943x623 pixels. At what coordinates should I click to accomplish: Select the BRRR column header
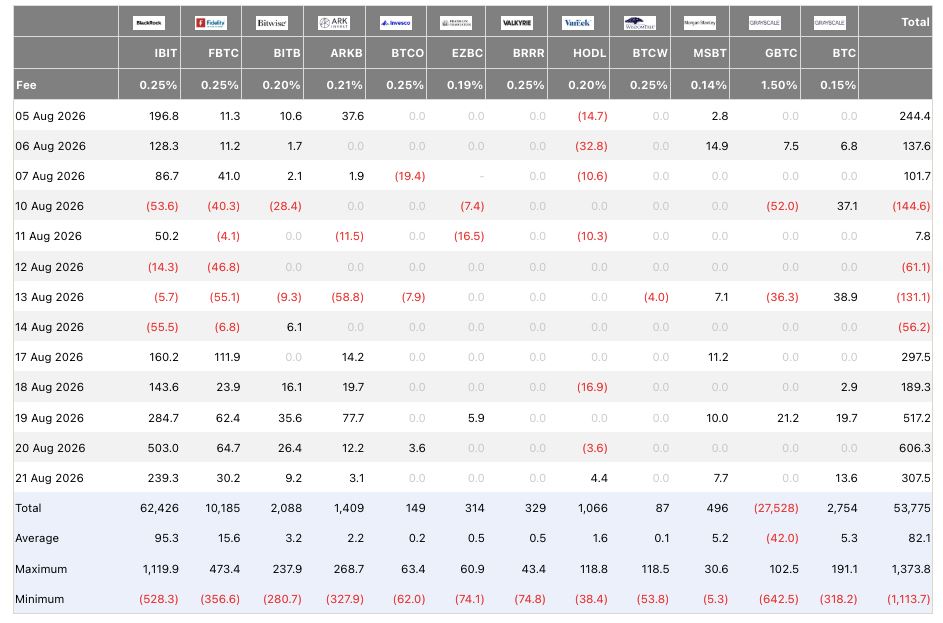(x=528, y=53)
